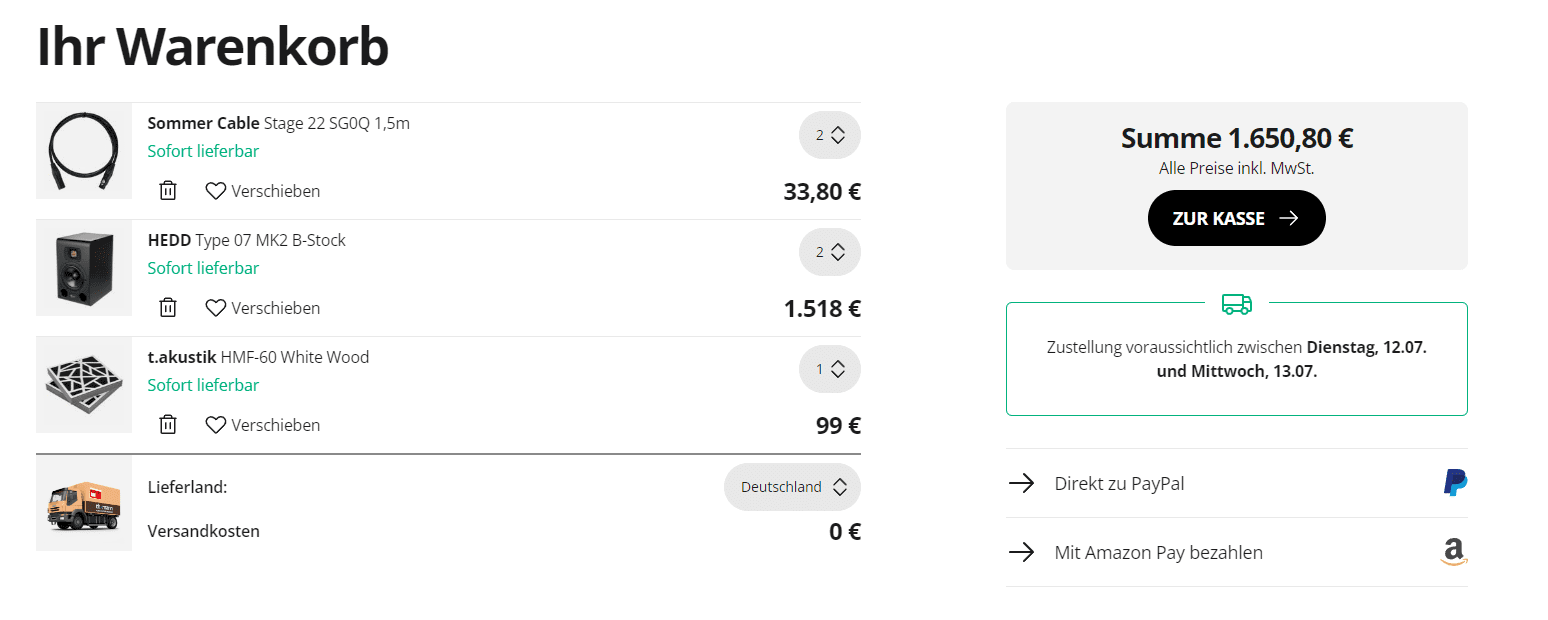Open the t.akustik panel thumbnail image

84,385
